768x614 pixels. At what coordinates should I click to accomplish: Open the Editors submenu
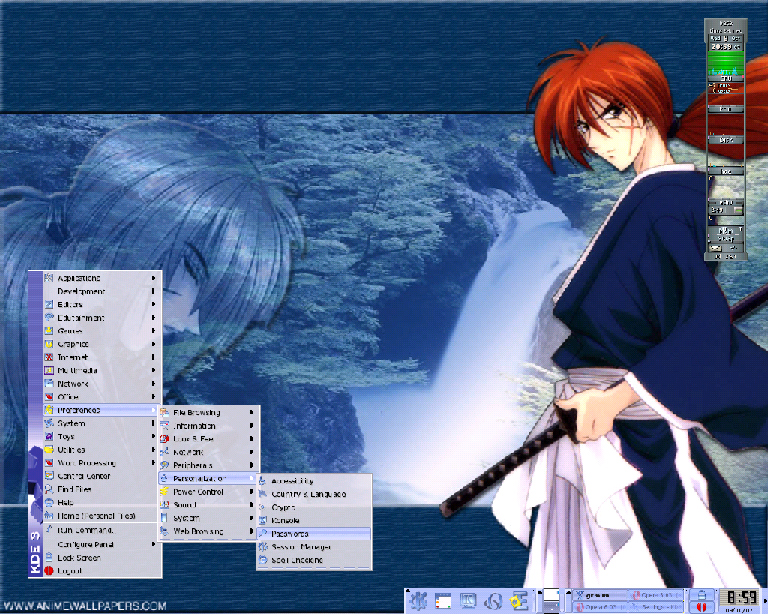point(102,305)
